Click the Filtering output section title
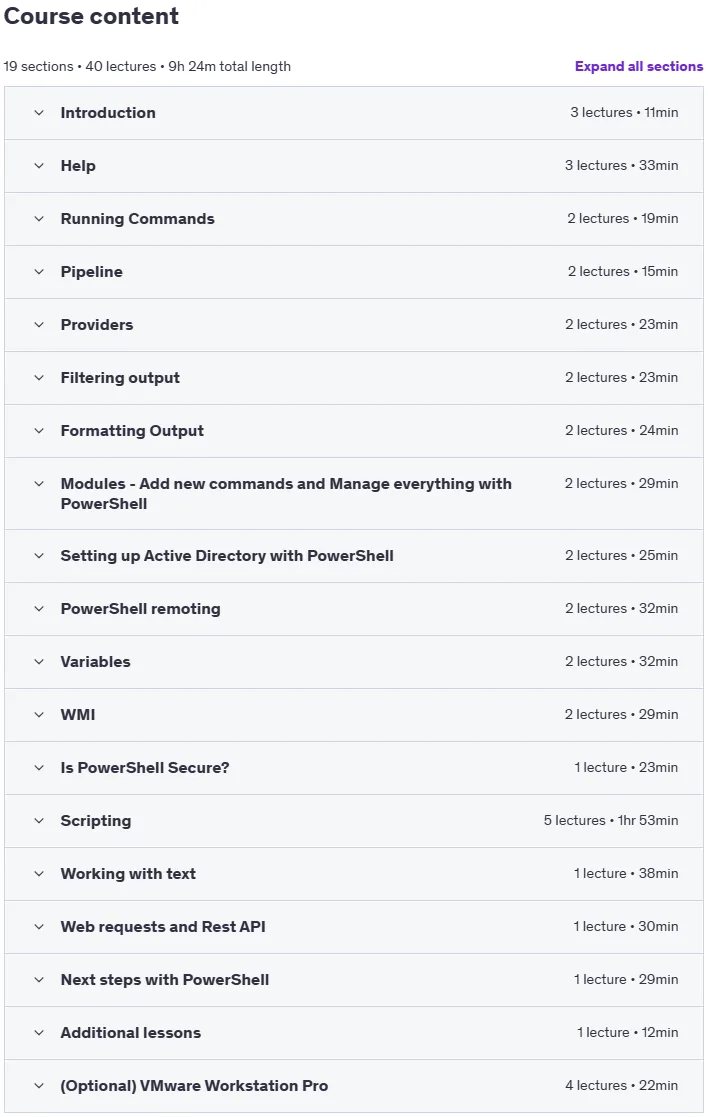Viewport: 708px width, 1117px height. (x=120, y=378)
